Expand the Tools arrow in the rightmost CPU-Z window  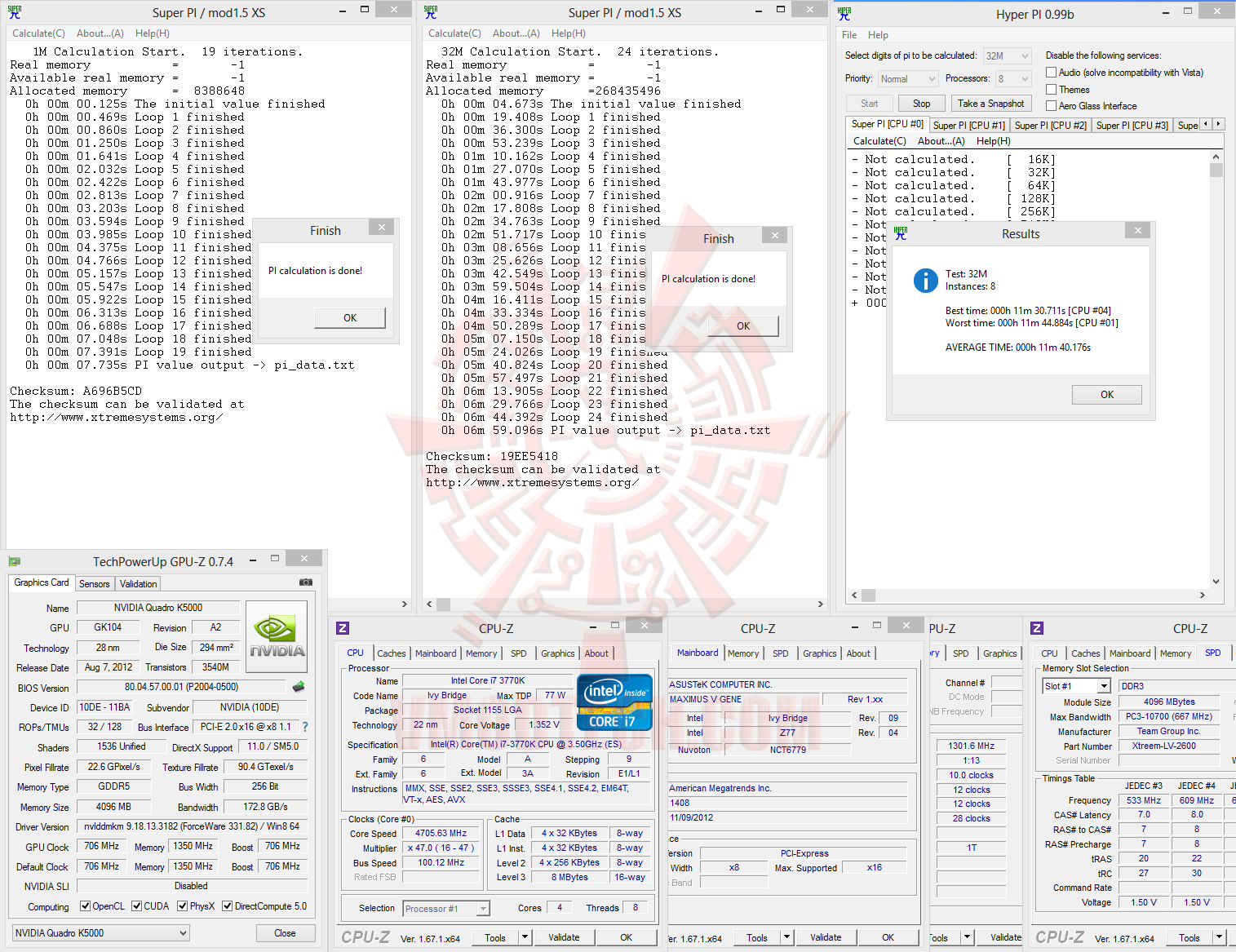pyautogui.click(x=1220, y=937)
